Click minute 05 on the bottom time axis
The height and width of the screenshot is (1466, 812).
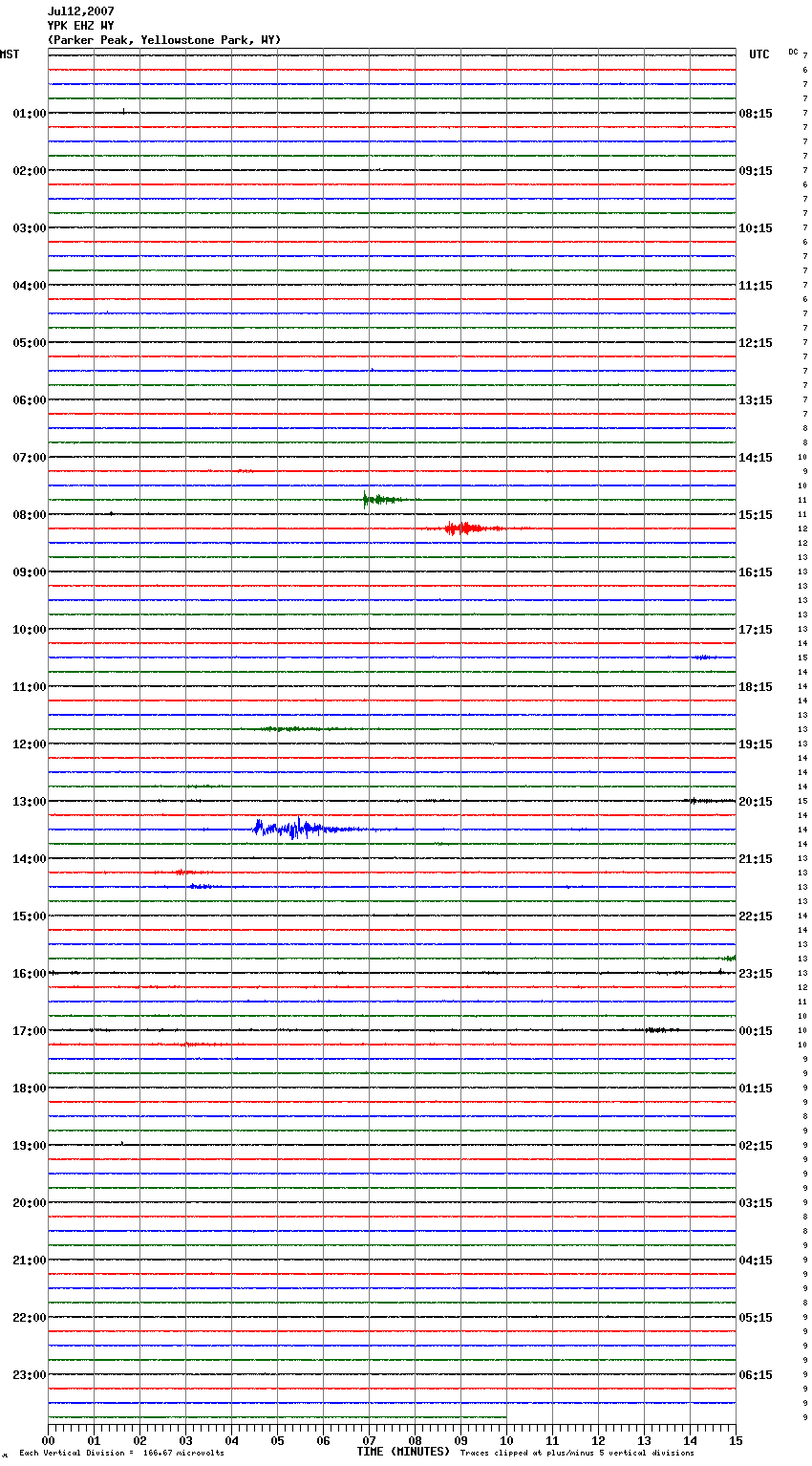click(x=277, y=1439)
